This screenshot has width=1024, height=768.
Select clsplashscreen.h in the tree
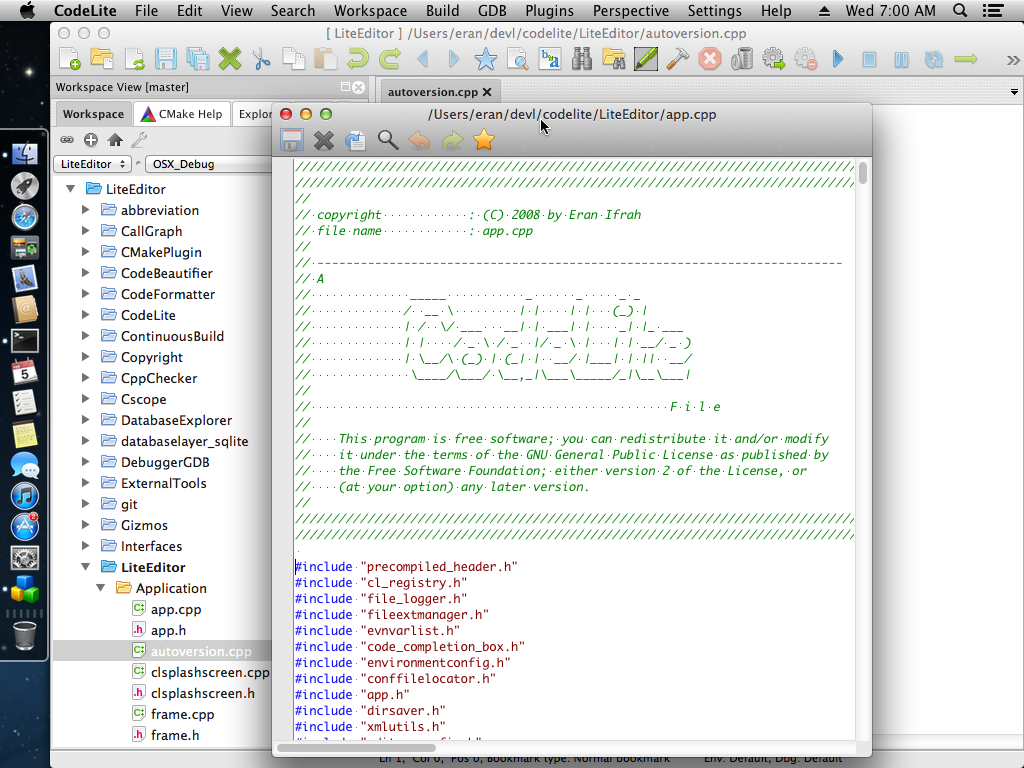pos(202,693)
